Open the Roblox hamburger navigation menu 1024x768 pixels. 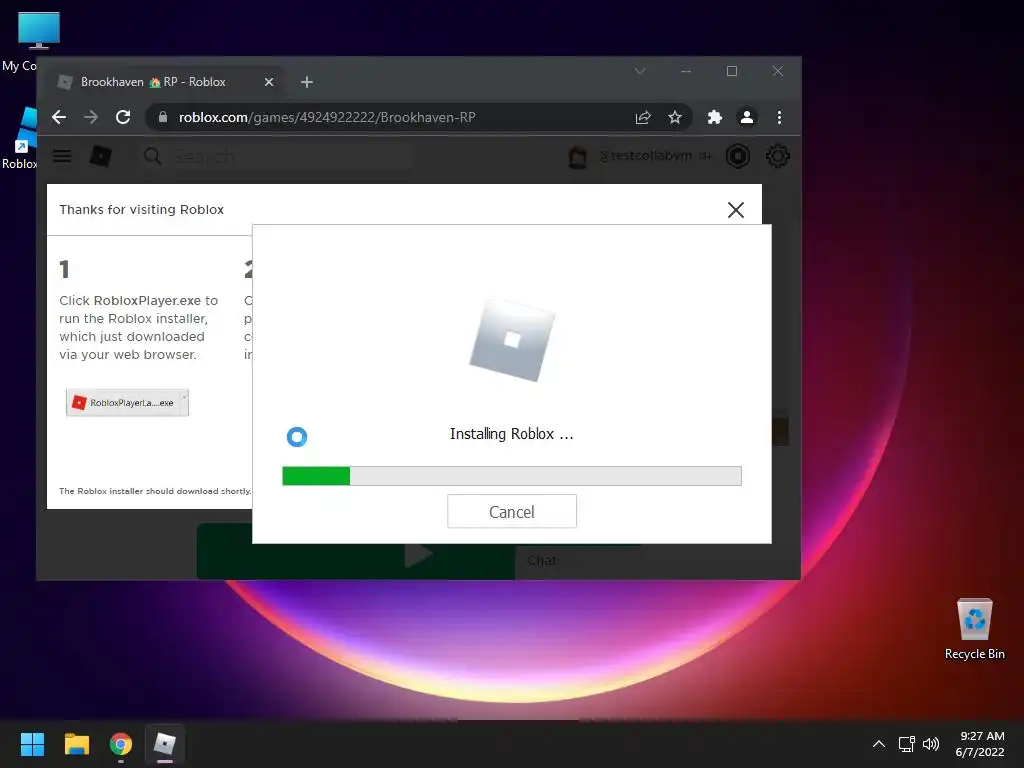point(62,156)
